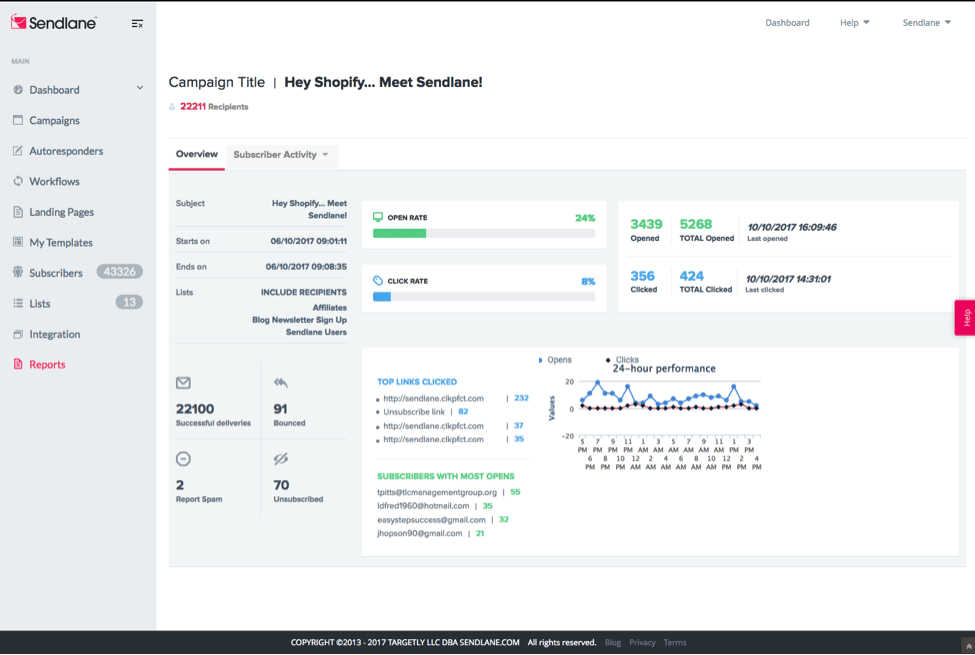Click the 43326 Subscribers count badge
The height and width of the screenshot is (655, 975).
point(119,272)
